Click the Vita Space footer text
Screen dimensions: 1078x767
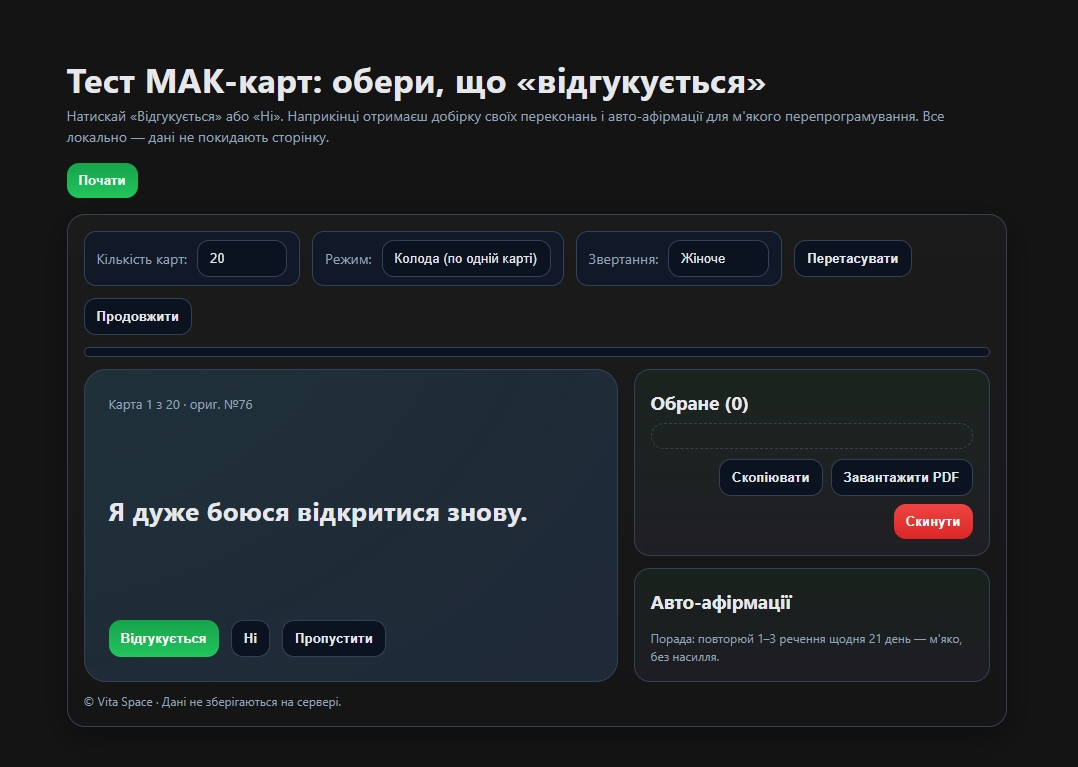212,702
